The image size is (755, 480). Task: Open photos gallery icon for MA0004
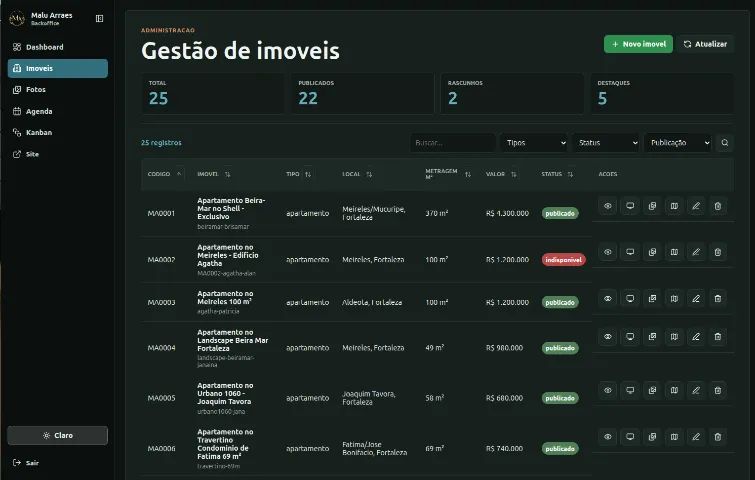pos(652,337)
